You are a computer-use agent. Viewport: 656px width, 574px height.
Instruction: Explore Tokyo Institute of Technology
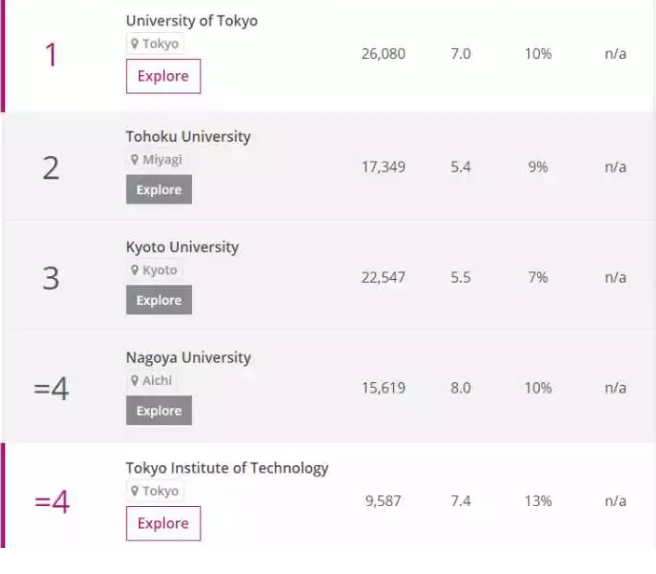[163, 523]
